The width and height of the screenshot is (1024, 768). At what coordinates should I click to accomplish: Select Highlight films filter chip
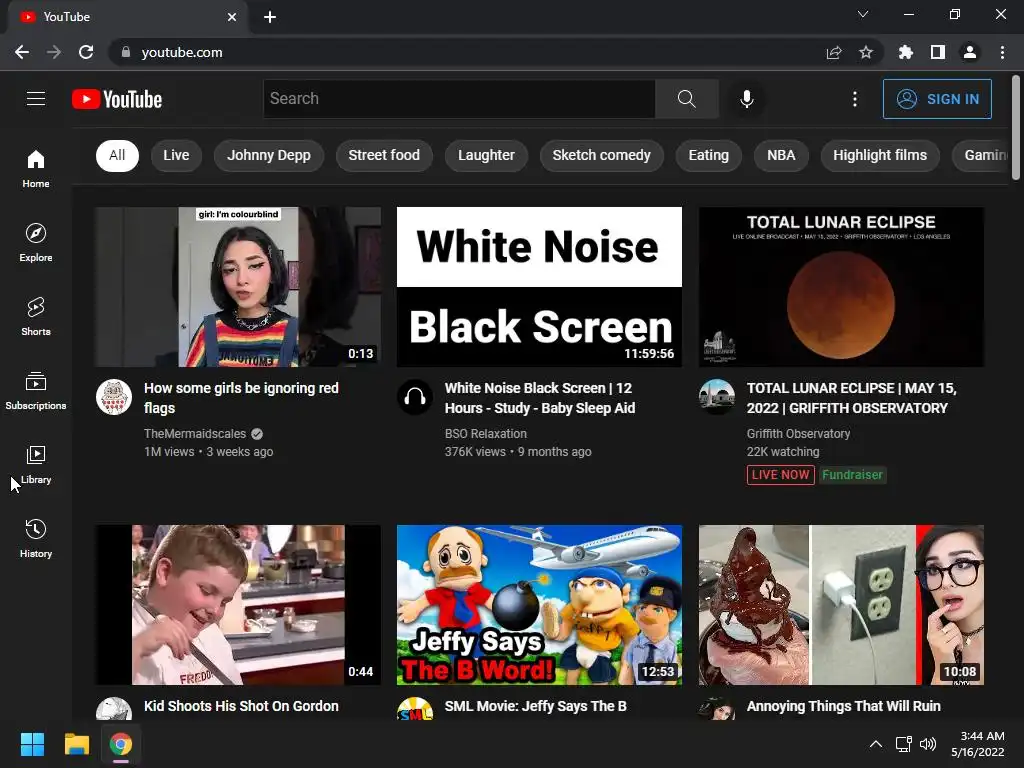[x=880, y=155]
